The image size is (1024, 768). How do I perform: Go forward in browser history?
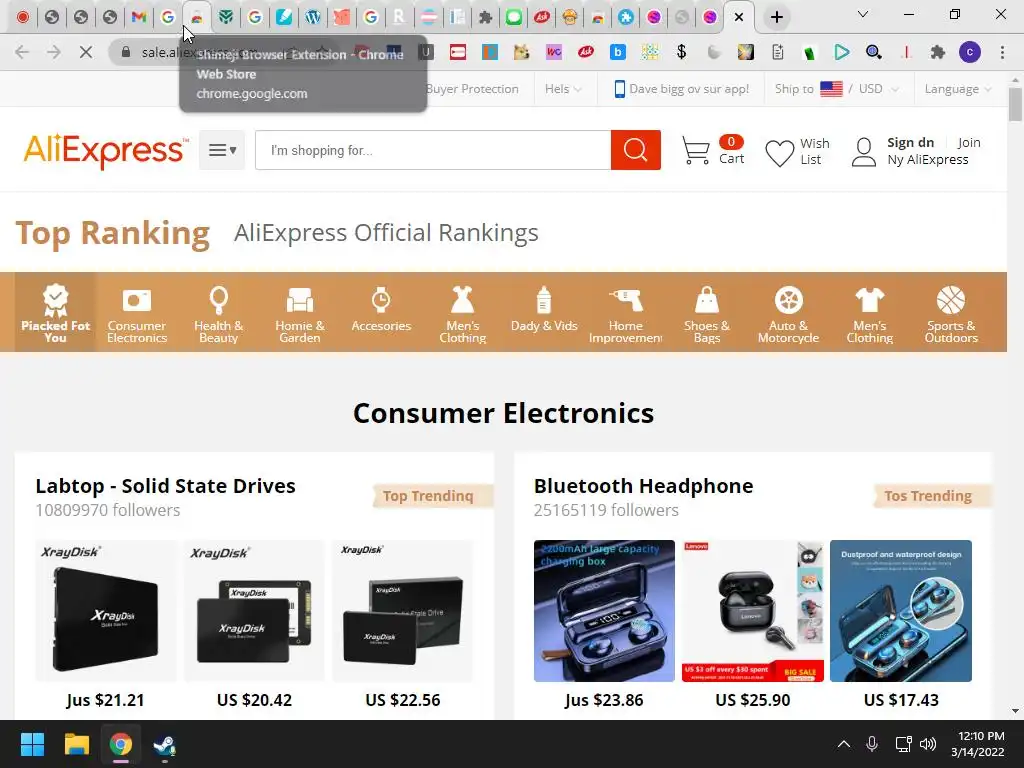click(54, 52)
